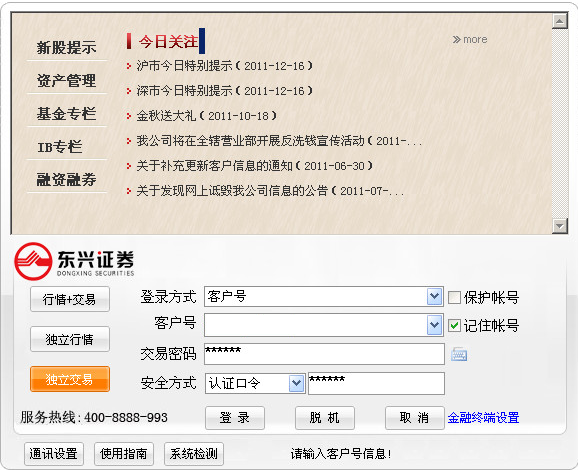Expand the 登录方式 dropdown
The height and width of the screenshot is (471, 578).
point(435,296)
